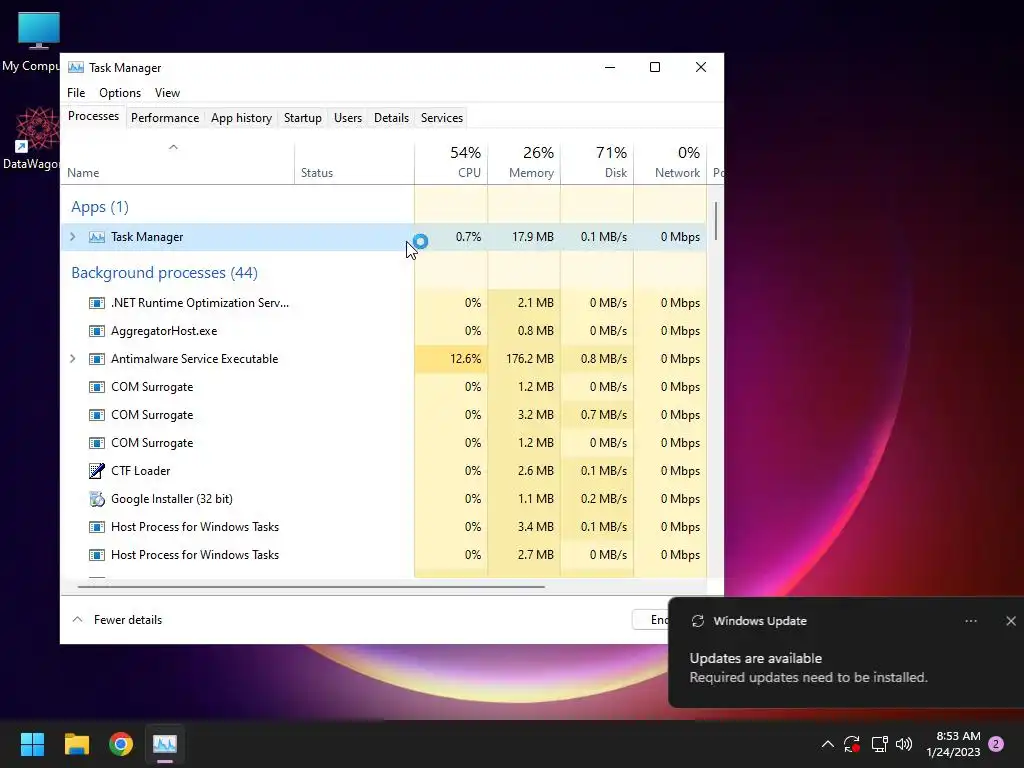Click the sort arrow above Name column

click(x=173, y=147)
